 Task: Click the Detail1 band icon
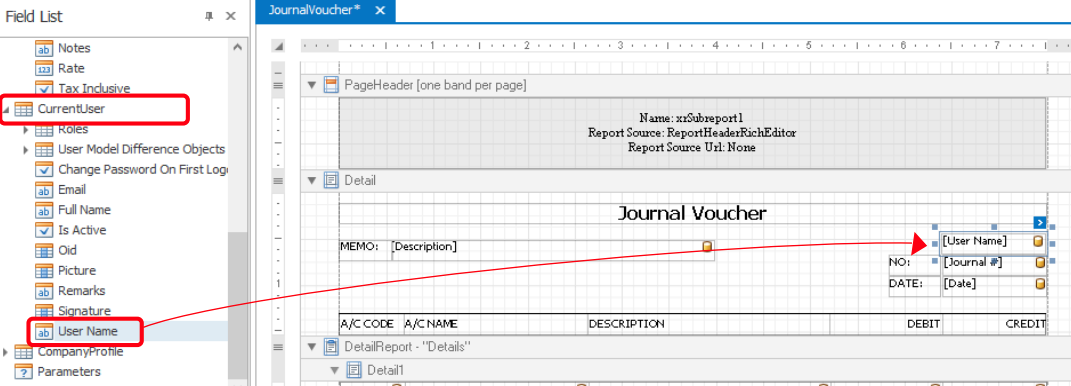point(354,370)
